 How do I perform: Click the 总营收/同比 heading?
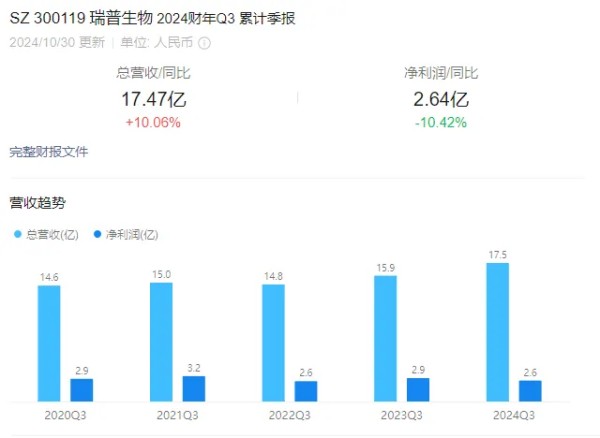[x=153, y=73]
